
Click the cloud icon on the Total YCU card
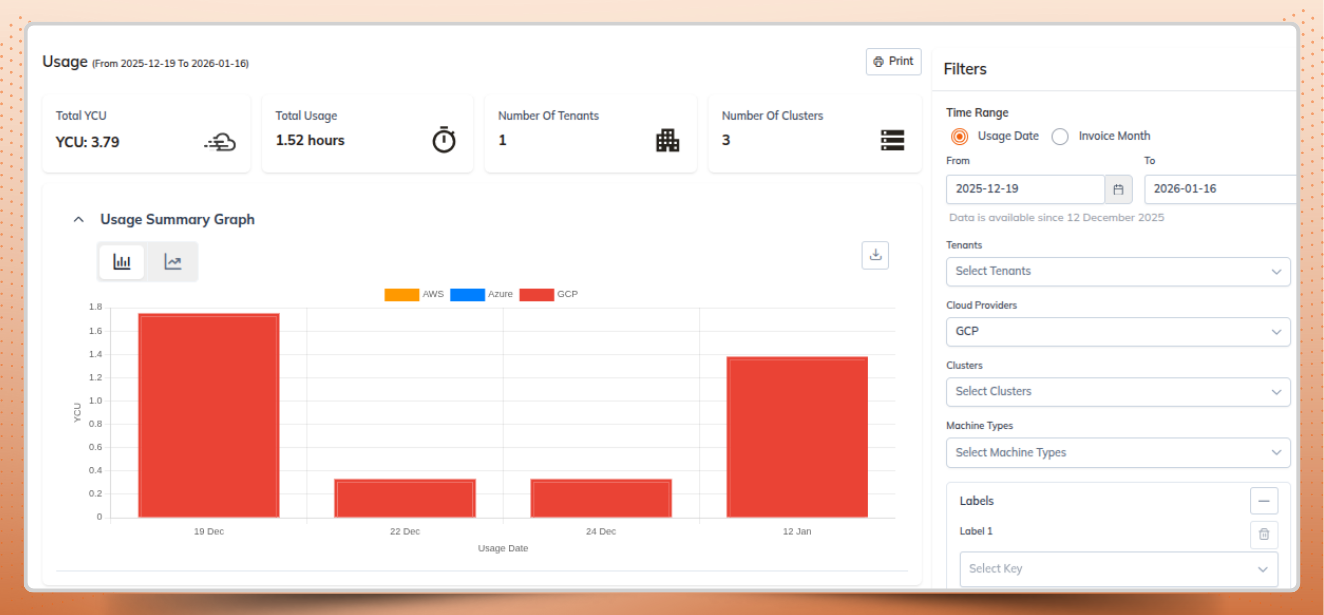click(x=221, y=141)
